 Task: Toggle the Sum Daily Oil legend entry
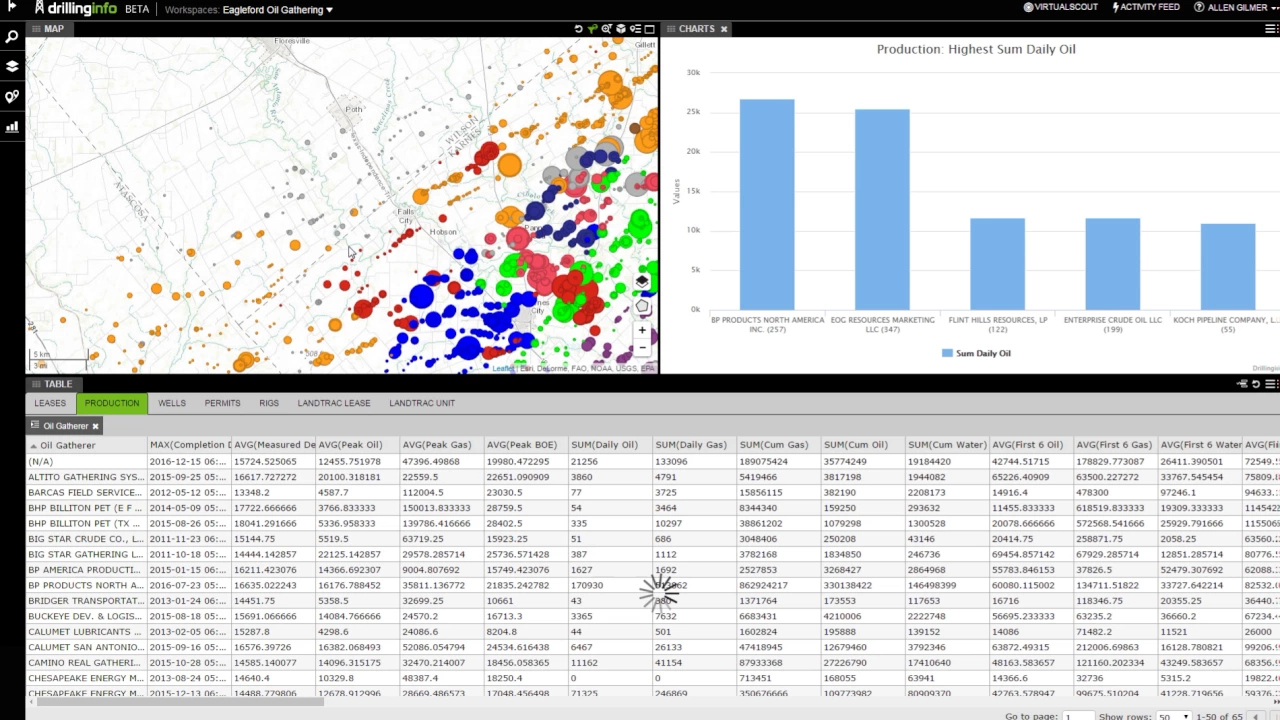click(x=976, y=353)
